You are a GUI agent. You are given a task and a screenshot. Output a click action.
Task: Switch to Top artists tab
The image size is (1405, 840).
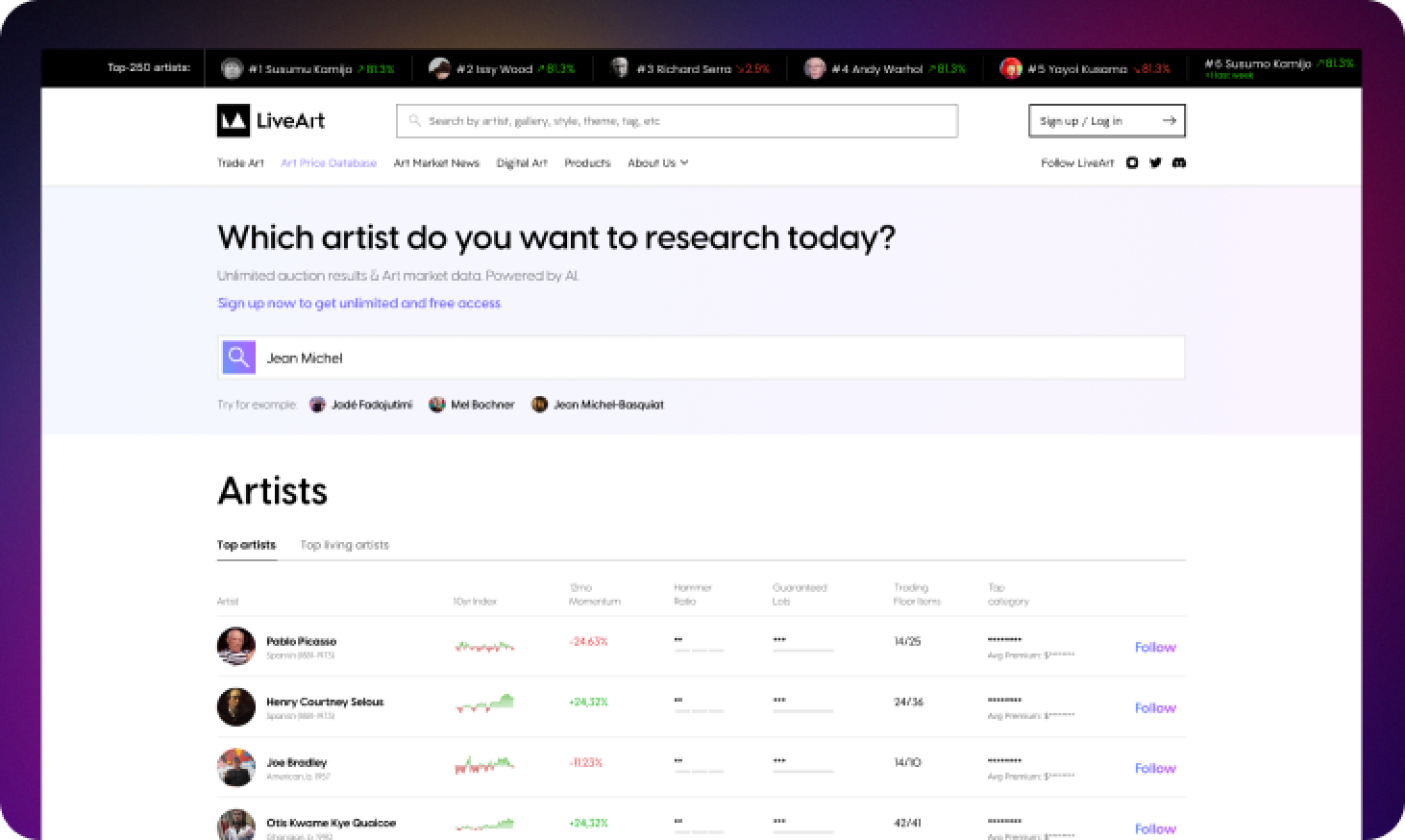[246, 545]
